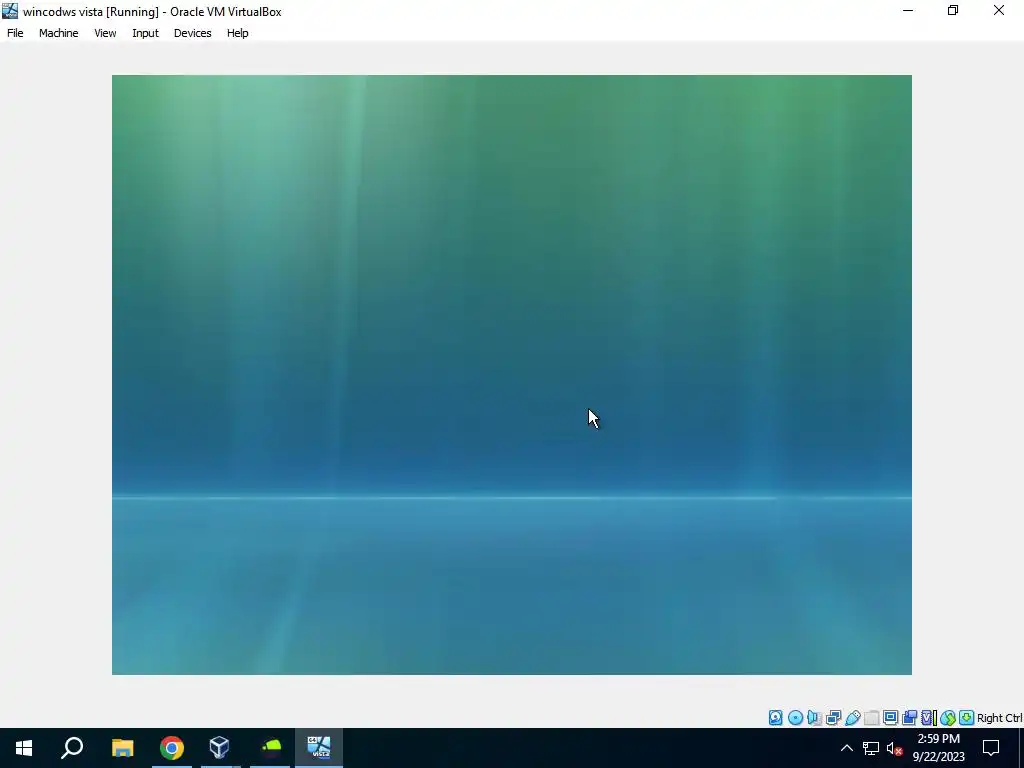Open the File menu
The width and height of the screenshot is (1024, 768).
coord(15,33)
